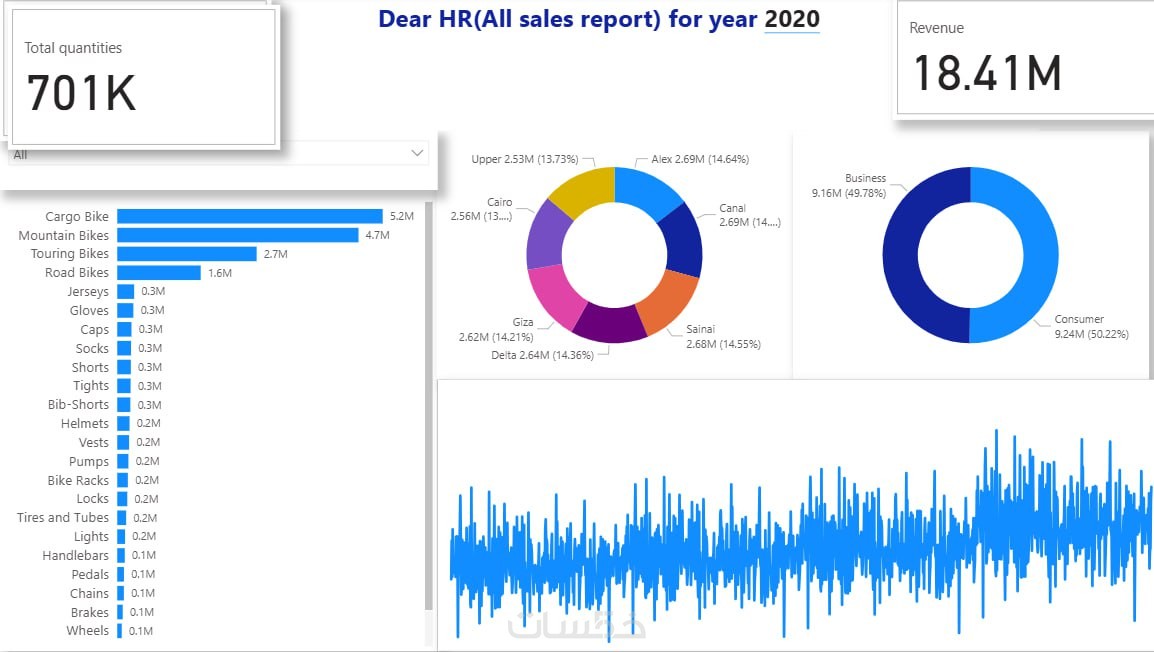The height and width of the screenshot is (652, 1154).
Task: Click the violet Cairo donut segment
Action: (x=546, y=235)
